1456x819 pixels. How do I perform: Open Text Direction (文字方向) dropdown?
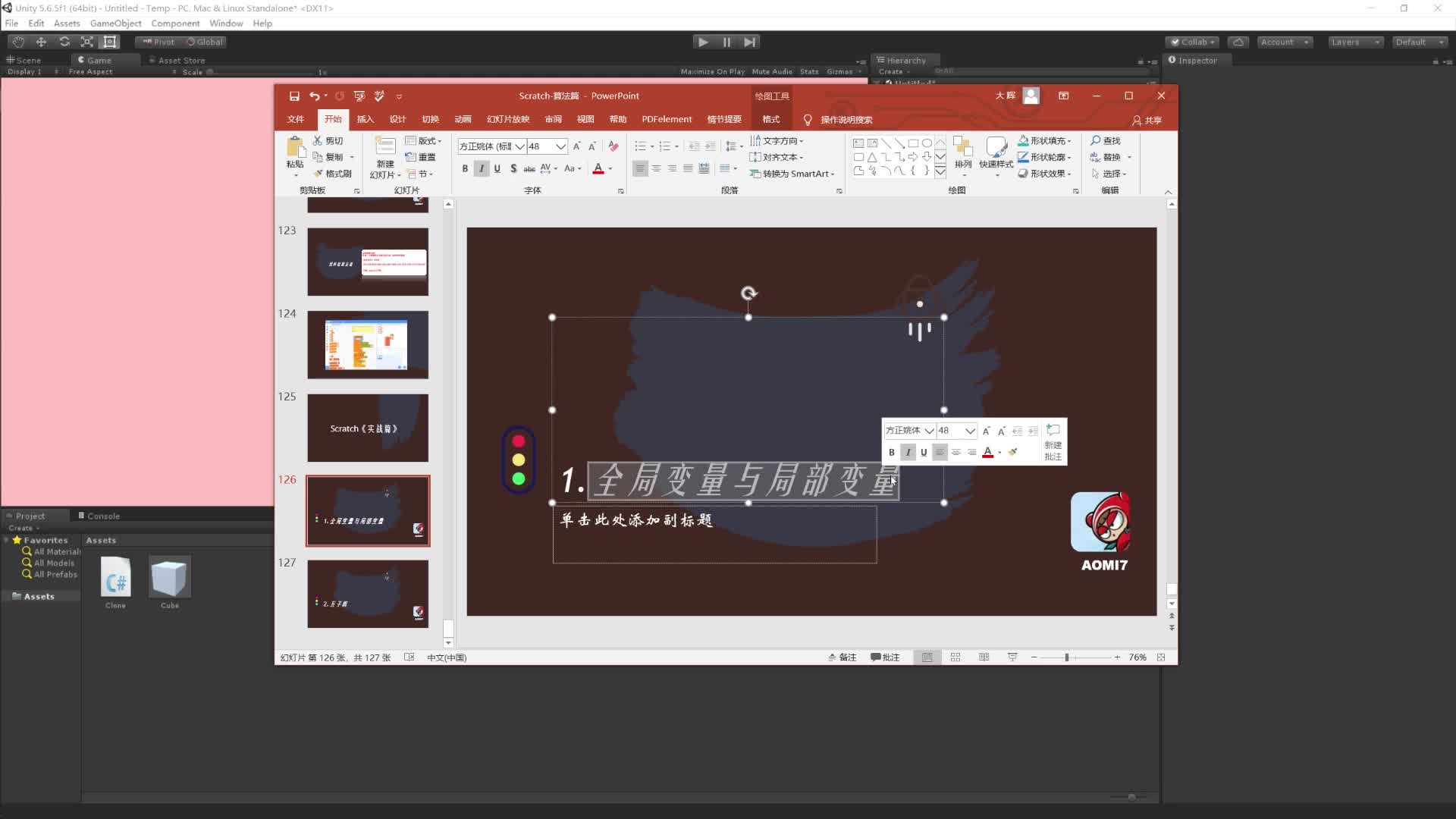pos(777,140)
